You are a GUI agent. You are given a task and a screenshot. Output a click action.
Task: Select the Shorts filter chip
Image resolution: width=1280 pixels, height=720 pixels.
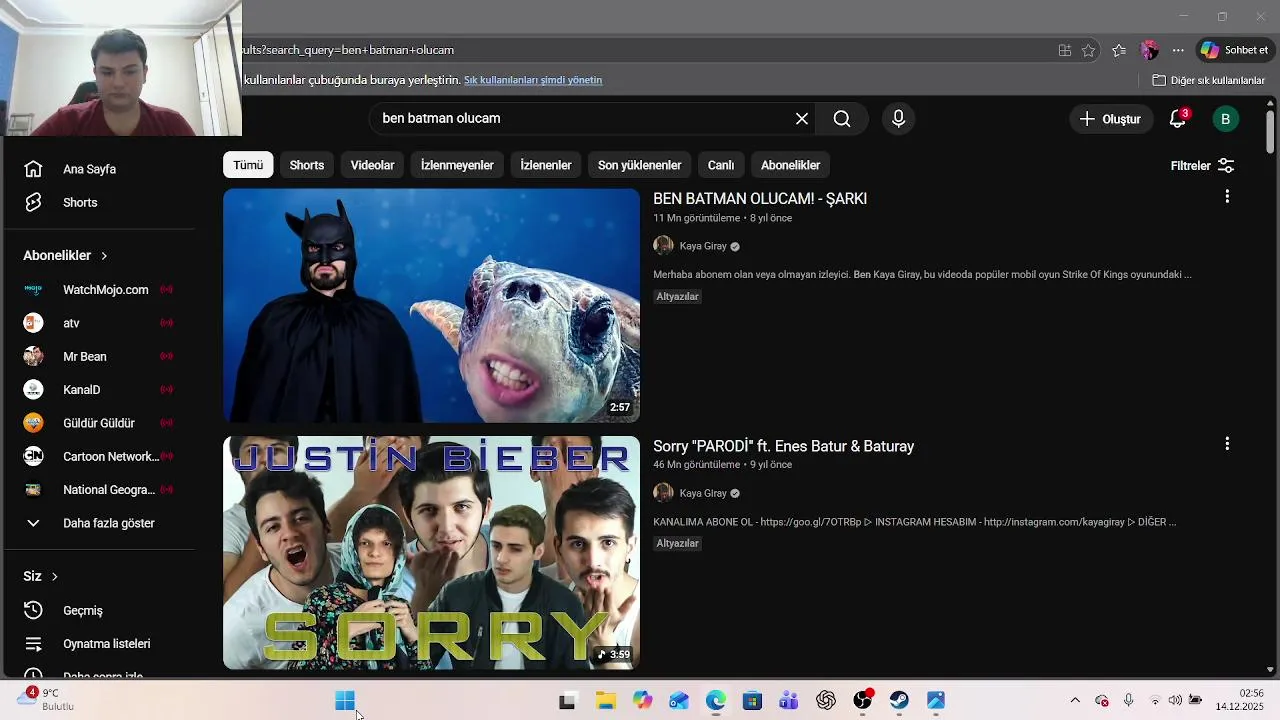coord(307,165)
